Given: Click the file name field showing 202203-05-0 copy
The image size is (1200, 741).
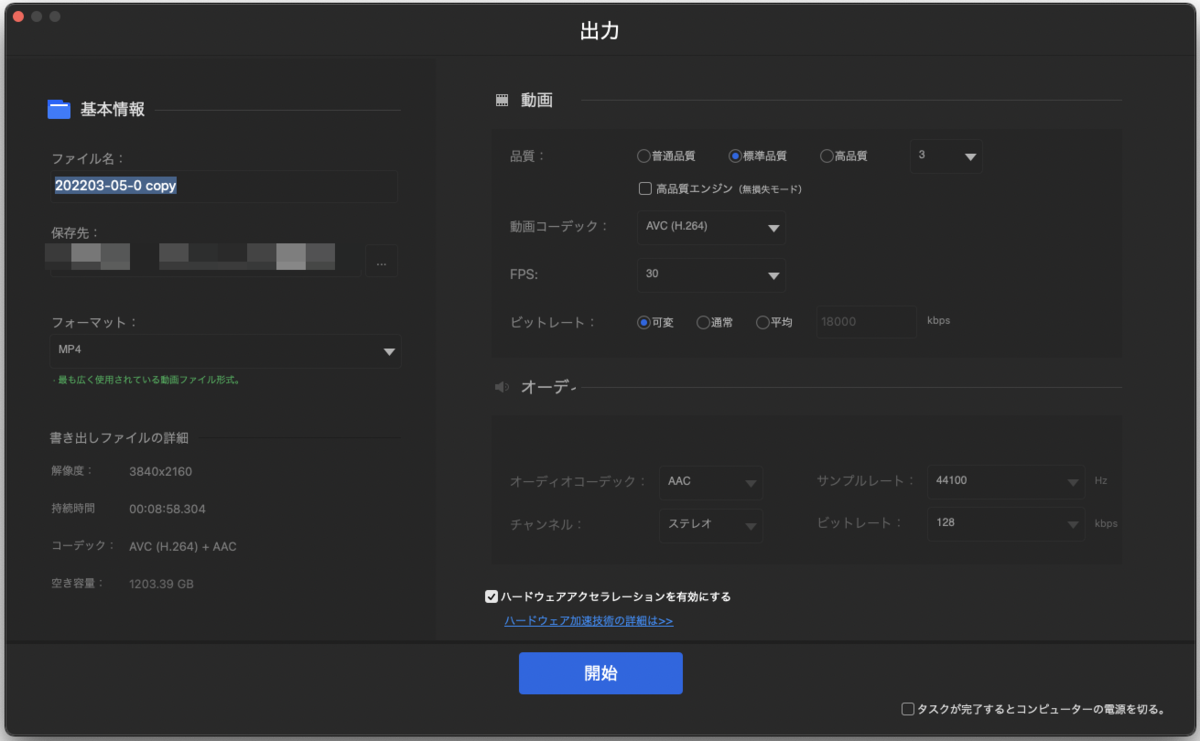Looking at the screenshot, I should (x=225, y=186).
